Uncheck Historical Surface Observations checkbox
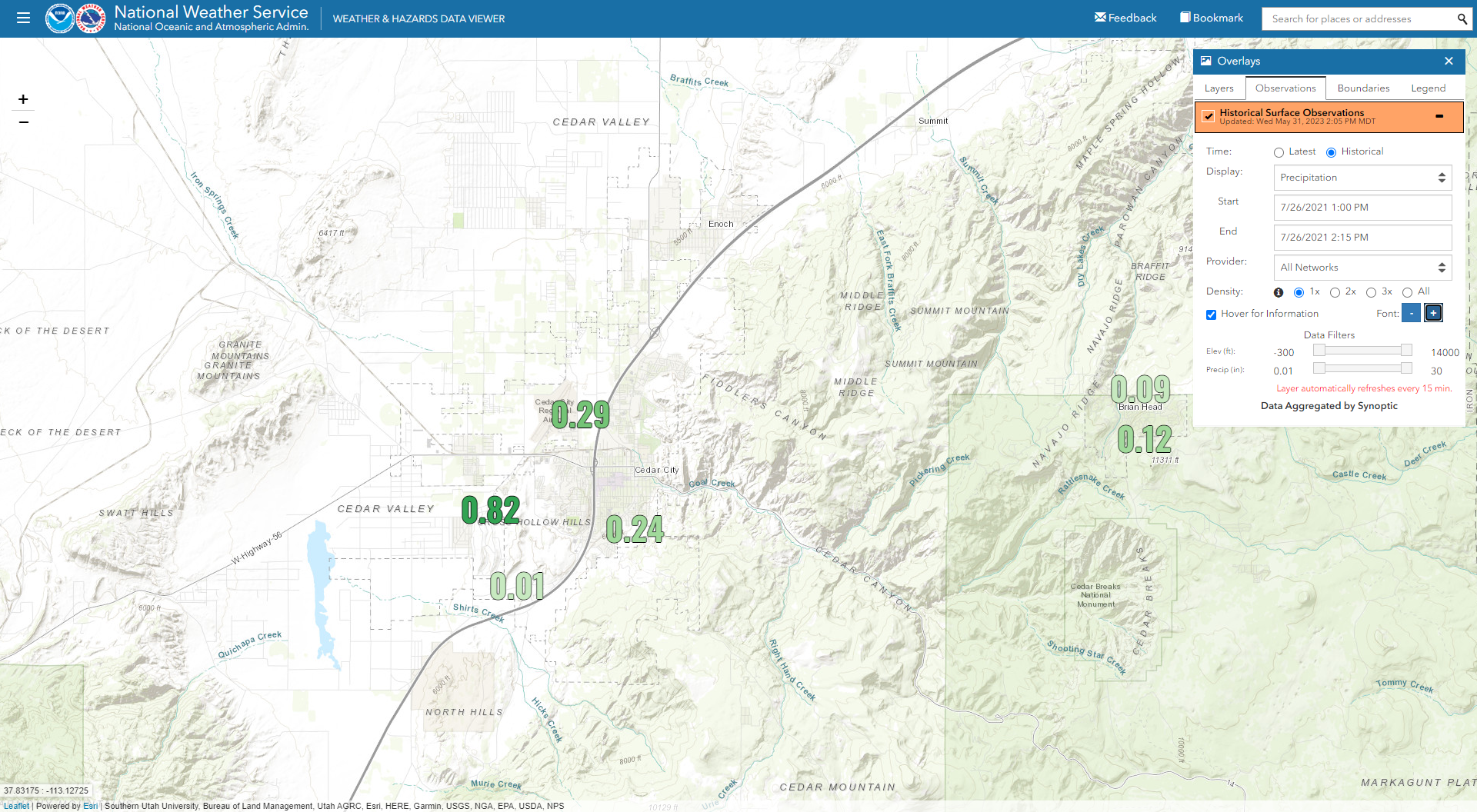1477x812 pixels. (x=1209, y=116)
